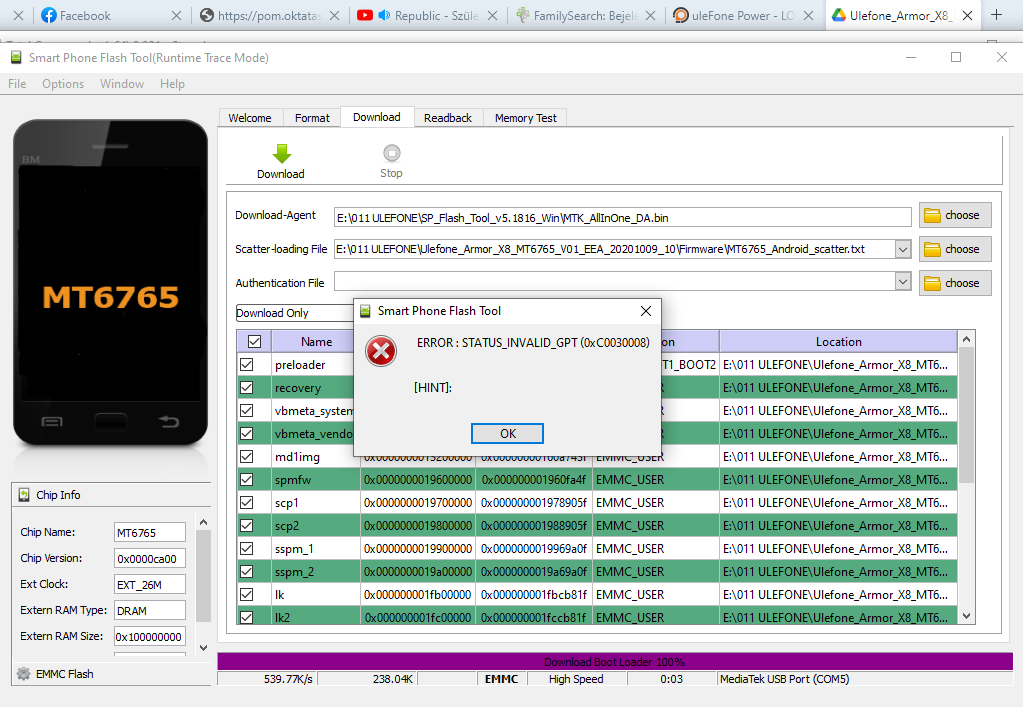Open the File menu
This screenshot has height=707, width=1023.
coord(17,84)
